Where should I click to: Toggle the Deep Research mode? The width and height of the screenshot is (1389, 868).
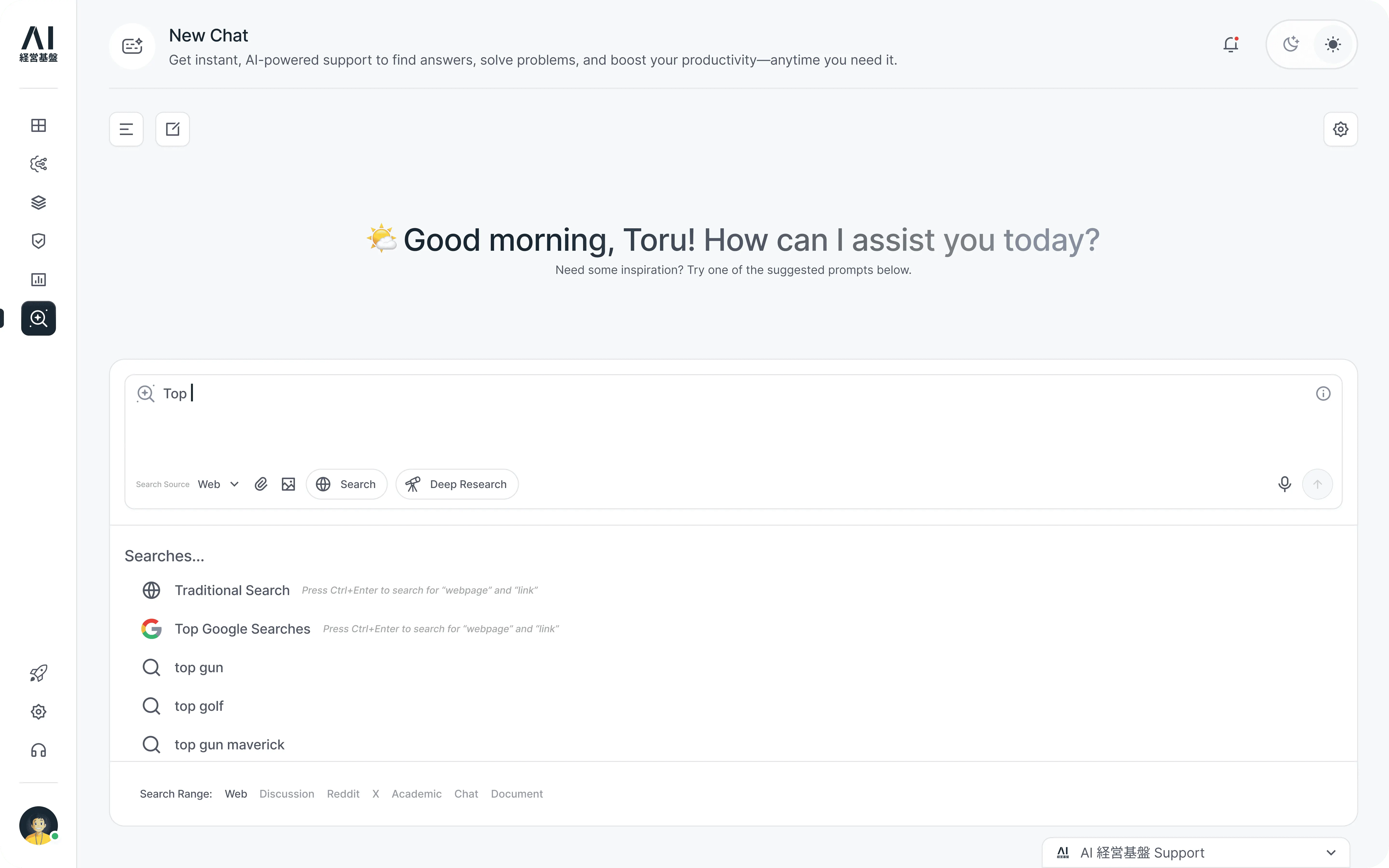pyautogui.click(x=457, y=484)
